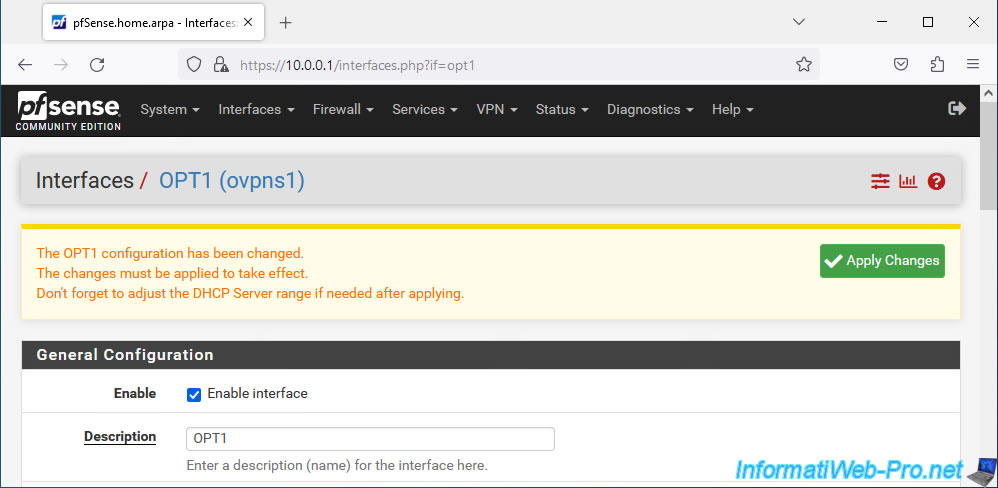
Task: Click 'The OPT1 configuration has been changed.' text
Action: pyautogui.click(x=170, y=253)
